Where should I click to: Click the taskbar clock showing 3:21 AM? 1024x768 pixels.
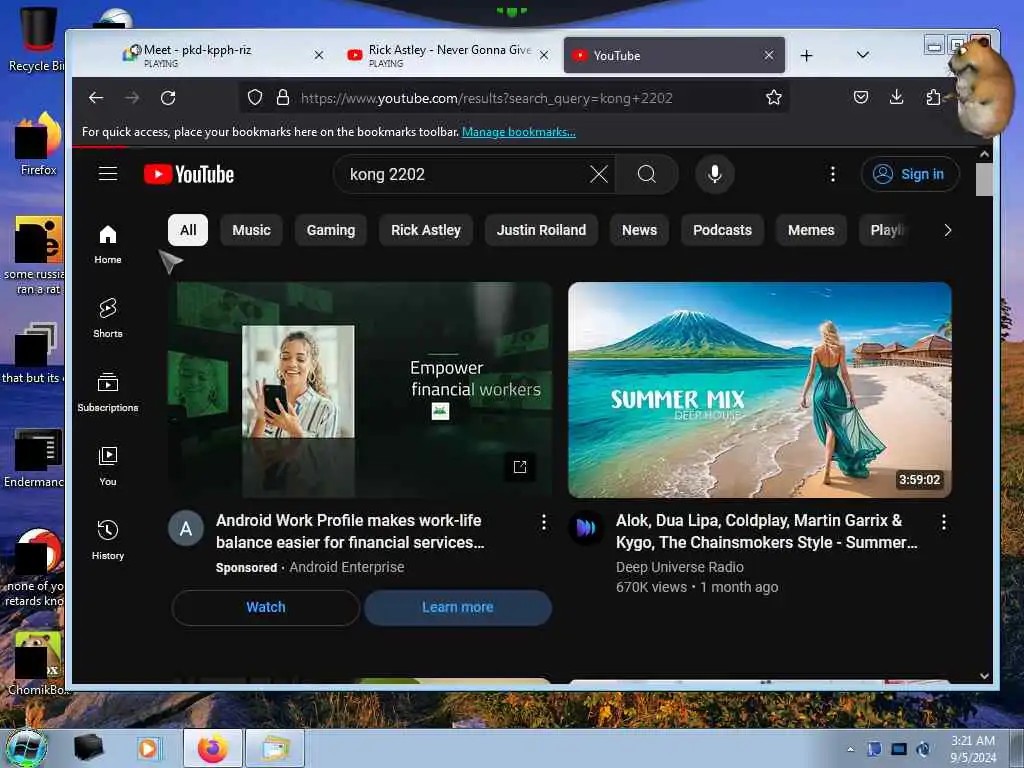pos(973,749)
